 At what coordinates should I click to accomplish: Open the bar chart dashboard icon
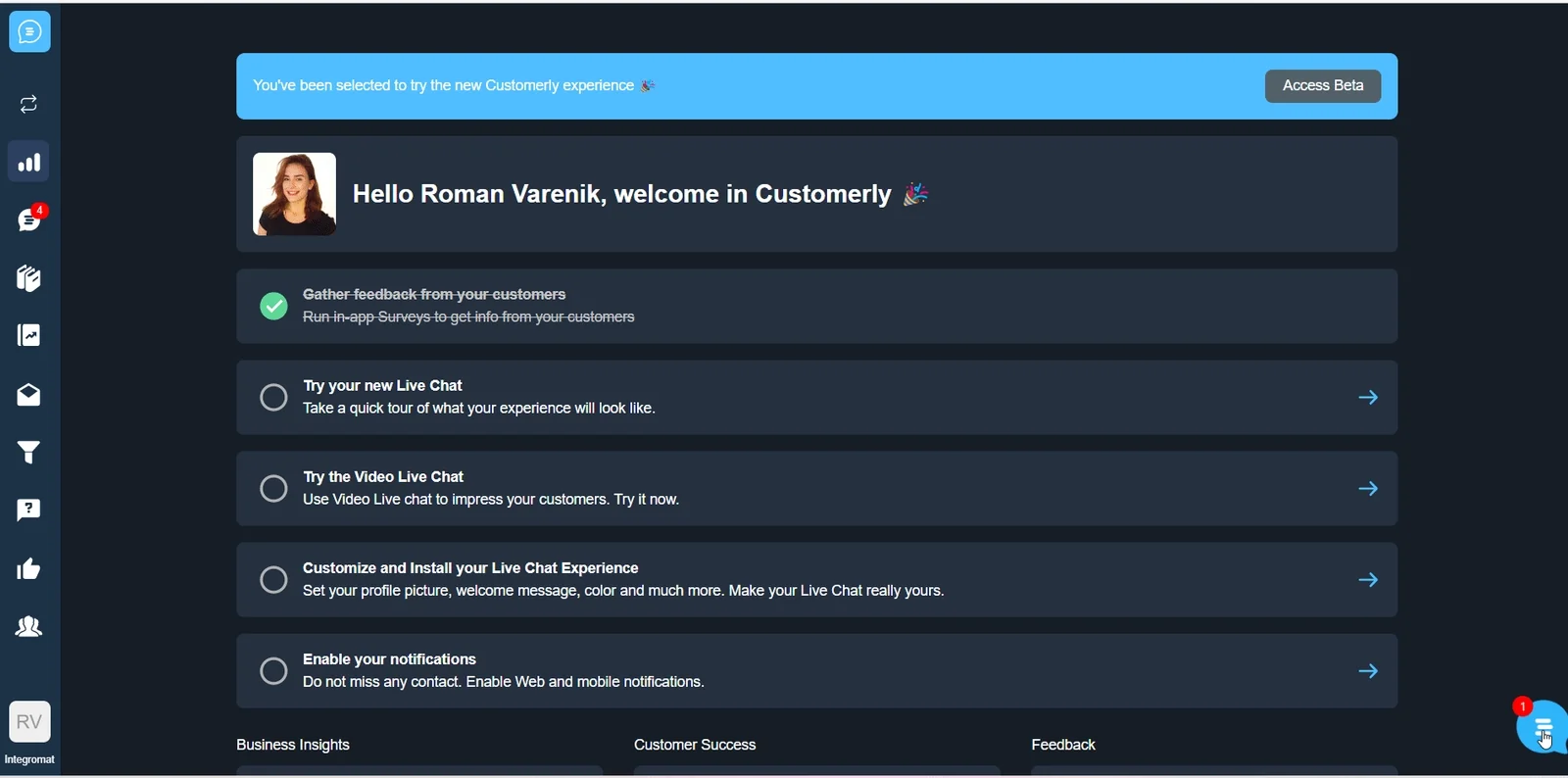point(29,162)
